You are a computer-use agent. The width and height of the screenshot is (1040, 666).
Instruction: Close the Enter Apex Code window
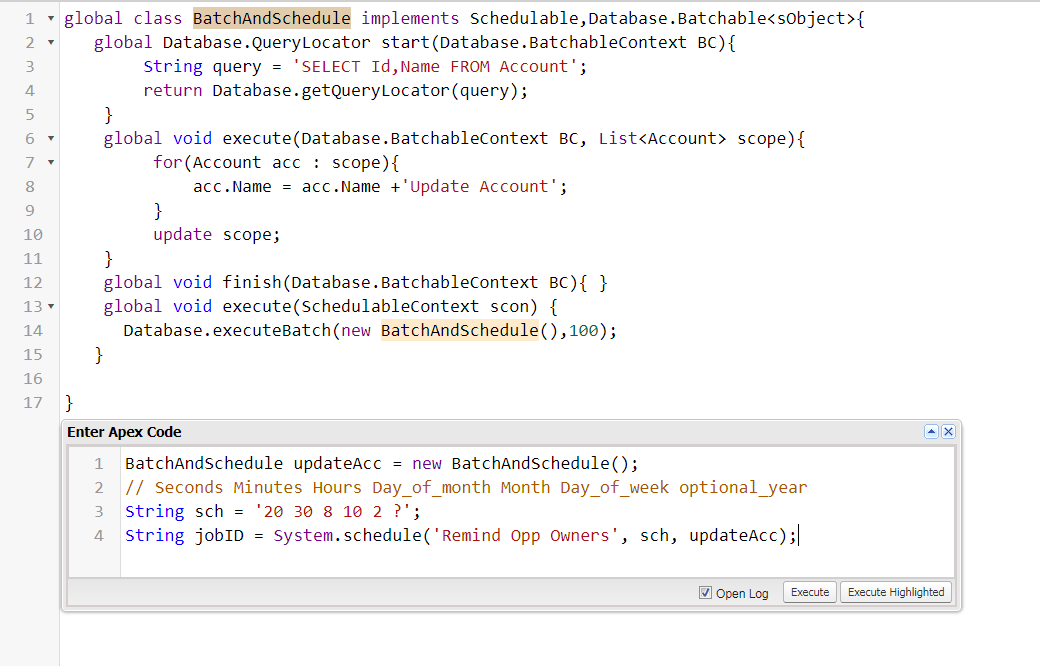click(x=948, y=431)
